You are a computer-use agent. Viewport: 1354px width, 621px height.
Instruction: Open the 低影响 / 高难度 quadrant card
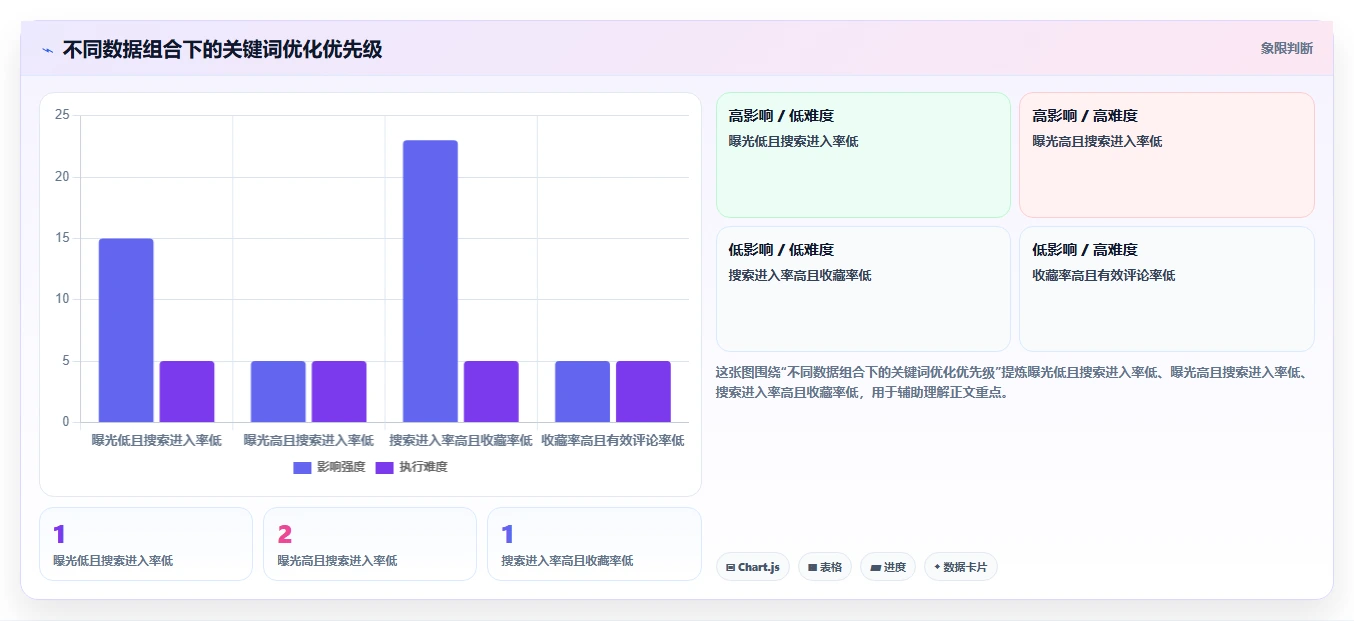[1166, 289]
